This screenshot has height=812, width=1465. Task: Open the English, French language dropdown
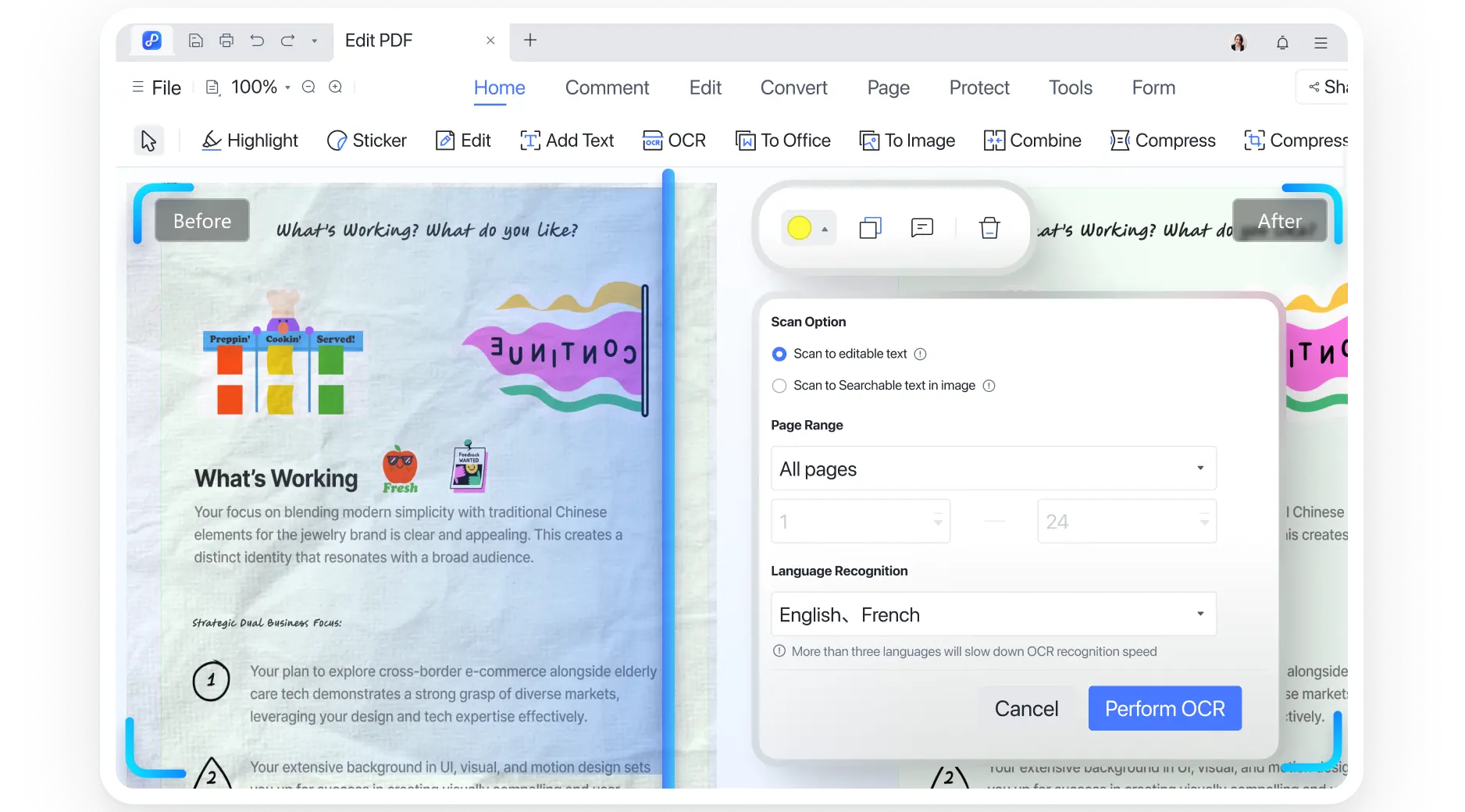tap(993, 614)
